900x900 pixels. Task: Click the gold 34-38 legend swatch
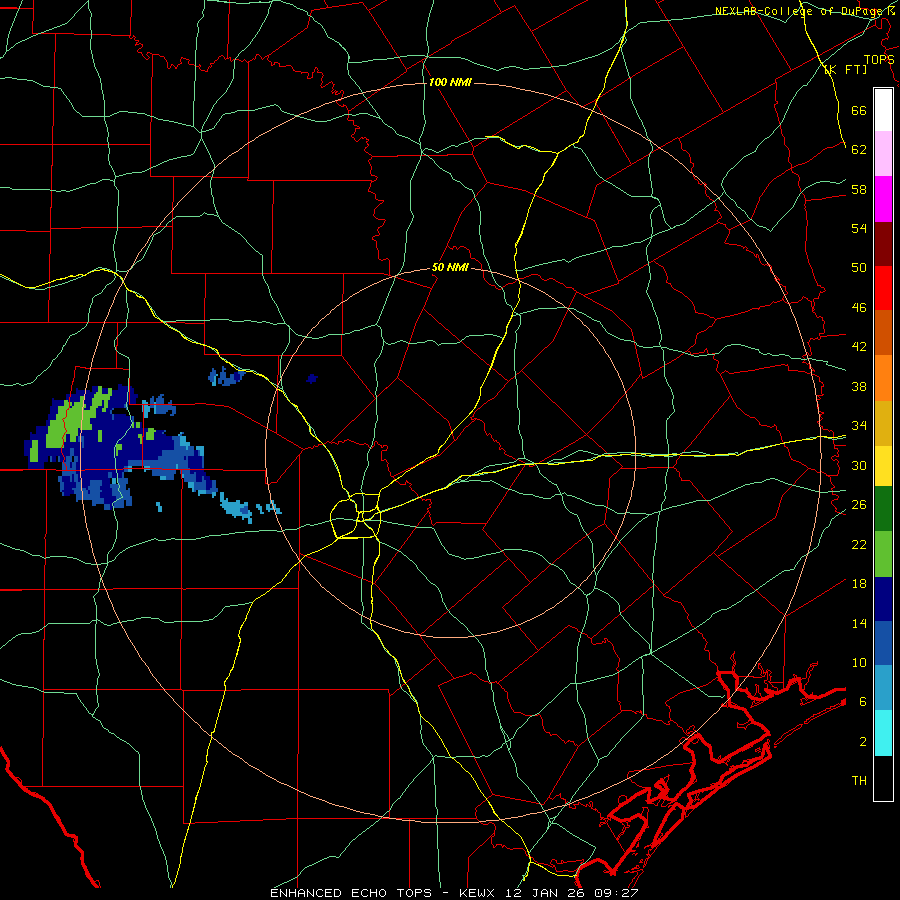click(x=883, y=423)
